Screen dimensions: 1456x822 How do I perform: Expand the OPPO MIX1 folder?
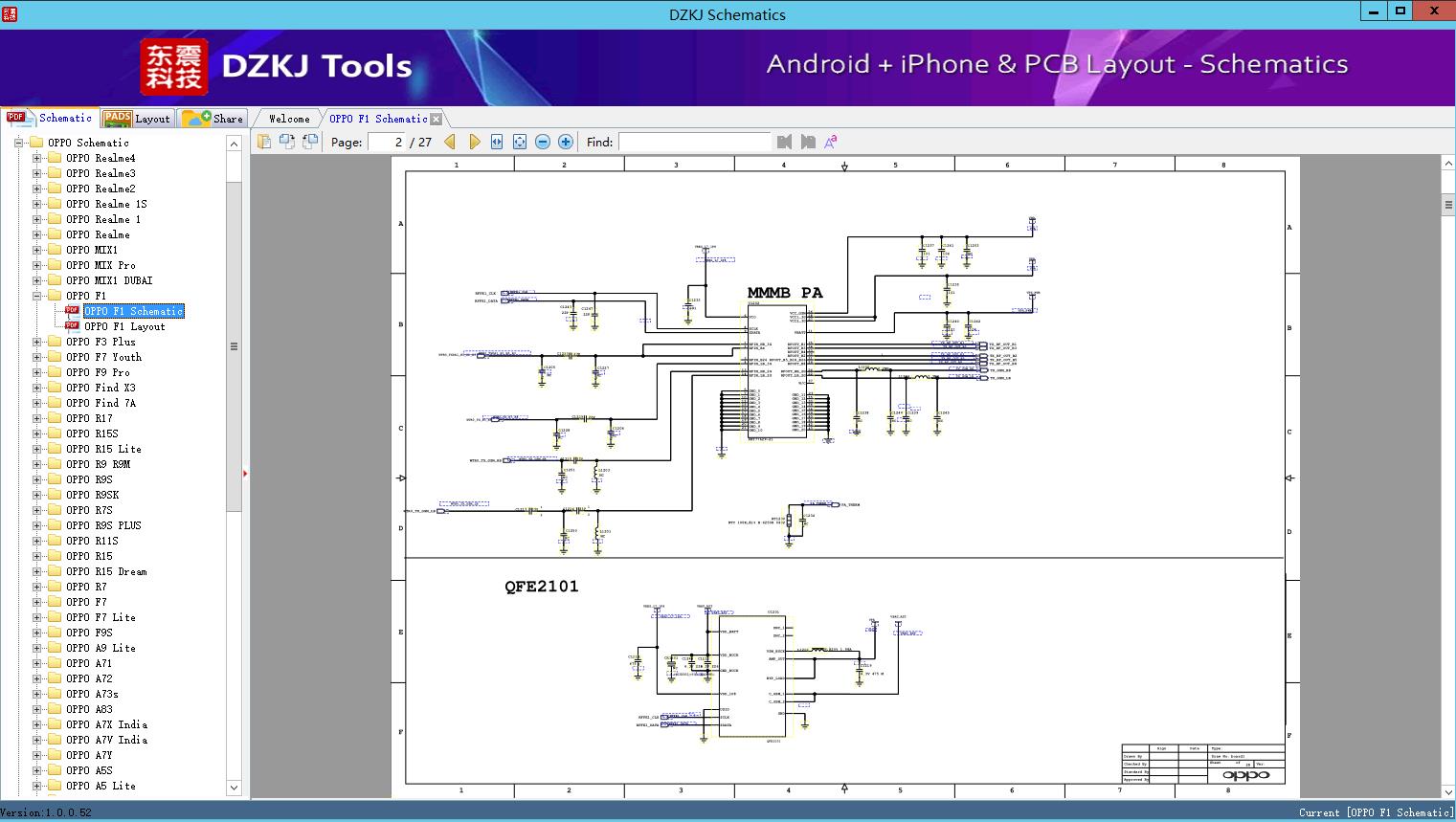(36, 250)
